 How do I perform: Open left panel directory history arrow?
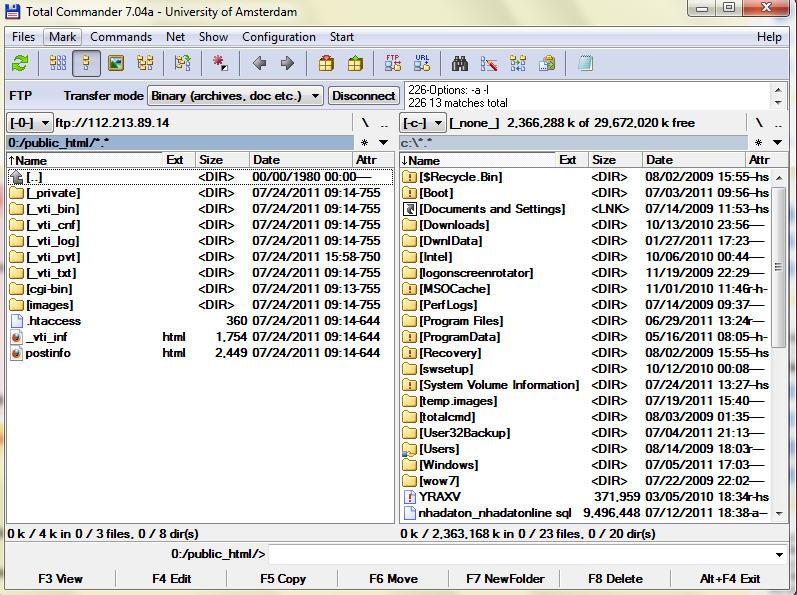coord(384,143)
